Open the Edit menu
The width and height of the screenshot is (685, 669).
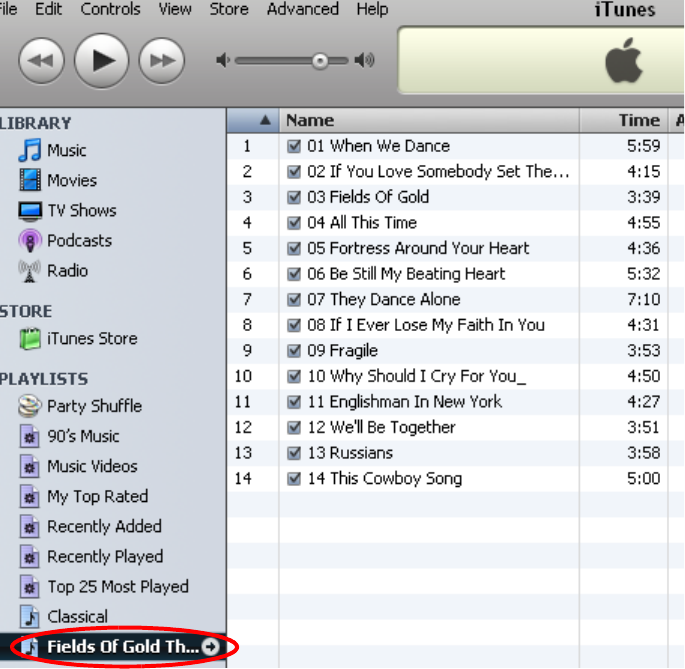pyautogui.click(x=48, y=9)
